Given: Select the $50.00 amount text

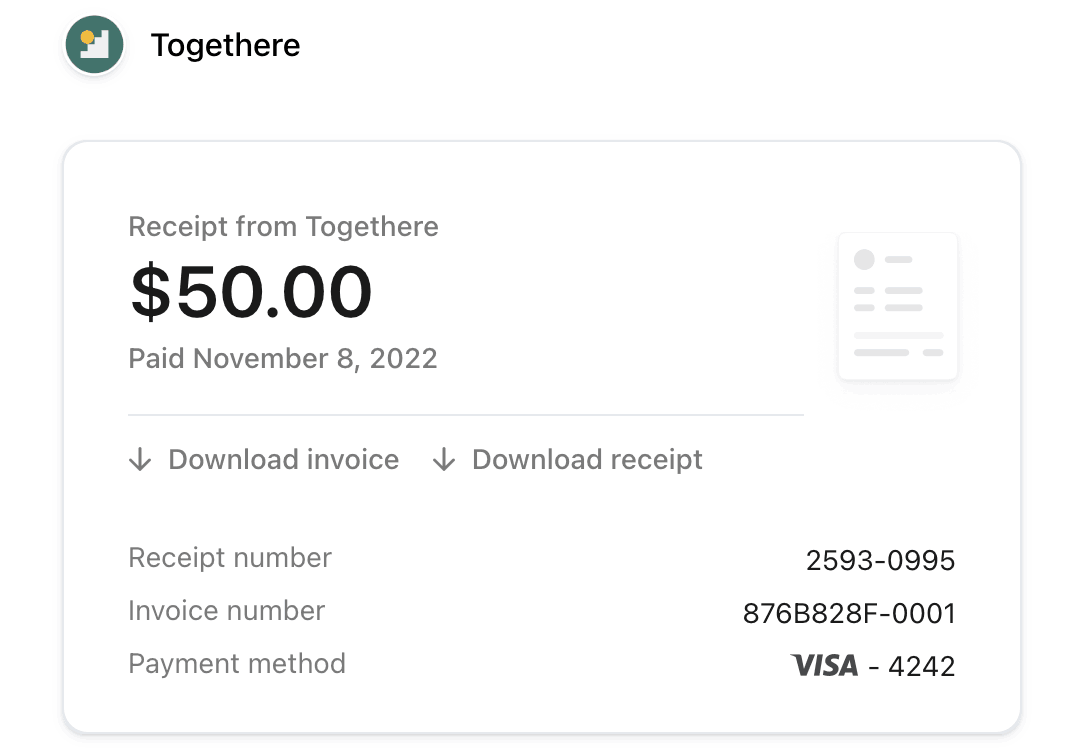Looking at the screenshot, I should (x=251, y=292).
